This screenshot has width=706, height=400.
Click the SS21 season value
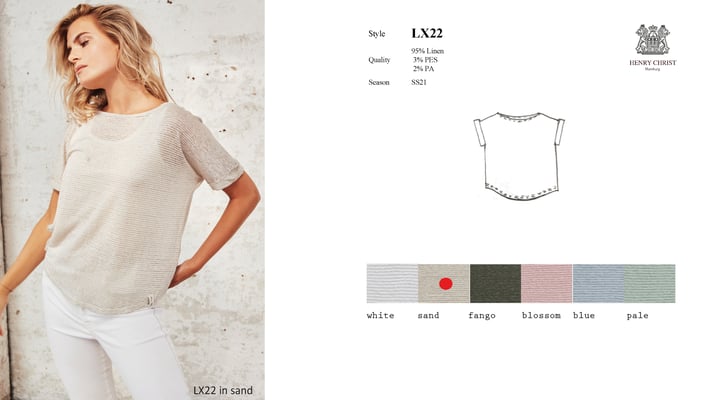coord(419,82)
